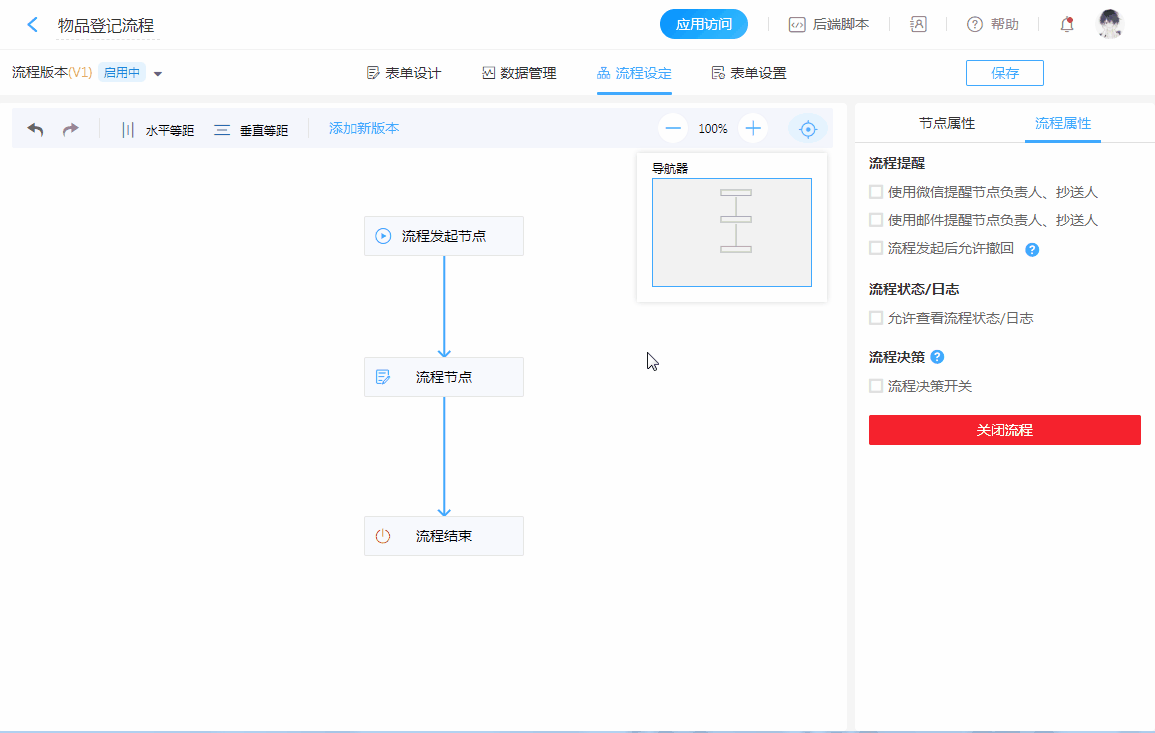Apply 水平等距 horizontal spacing
Image resolution: width=1155 pixels, height=733 pixels.
point(157,130)
